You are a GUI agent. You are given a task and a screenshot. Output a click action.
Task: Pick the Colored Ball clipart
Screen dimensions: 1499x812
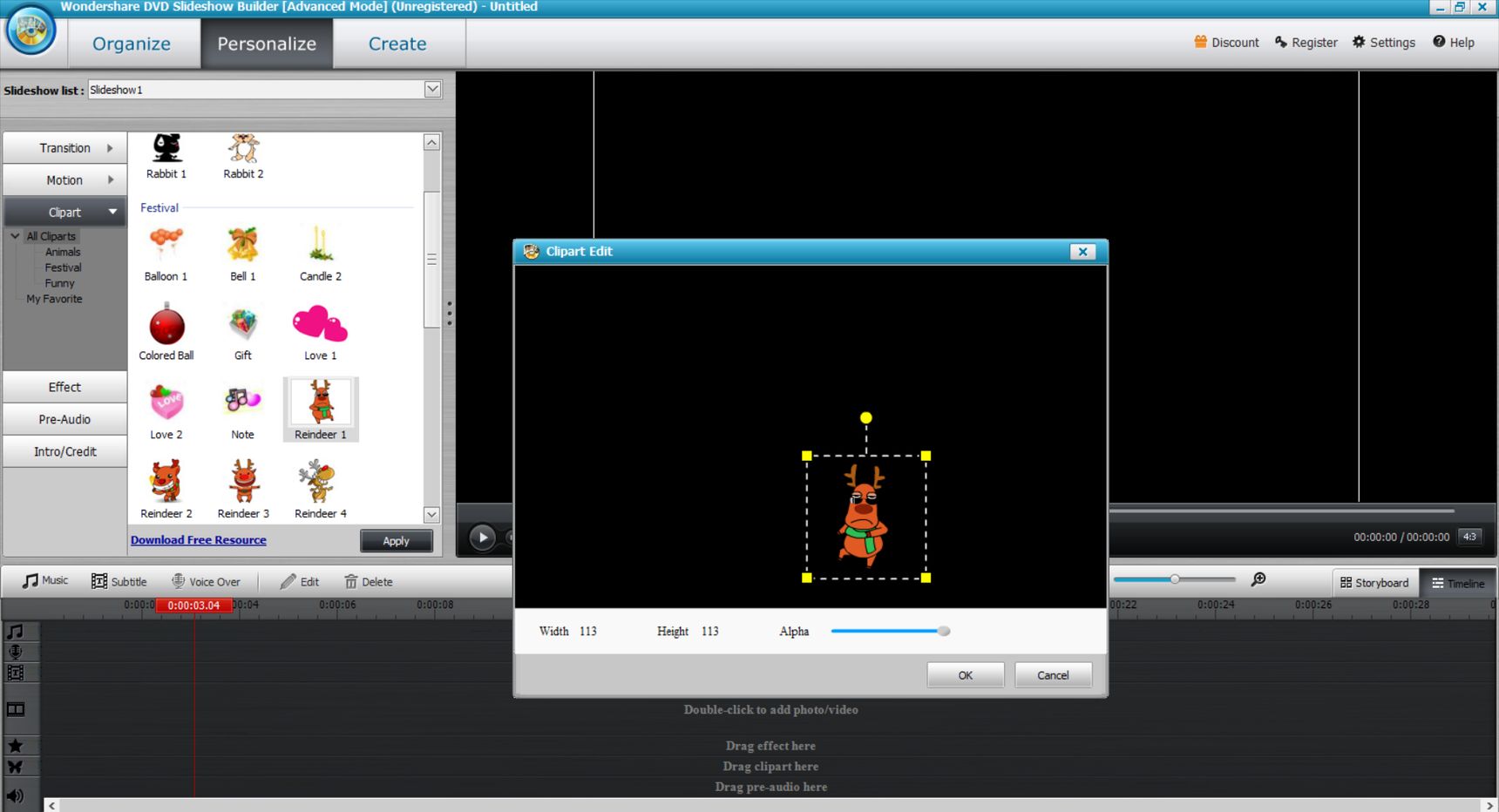coord(166,332)
